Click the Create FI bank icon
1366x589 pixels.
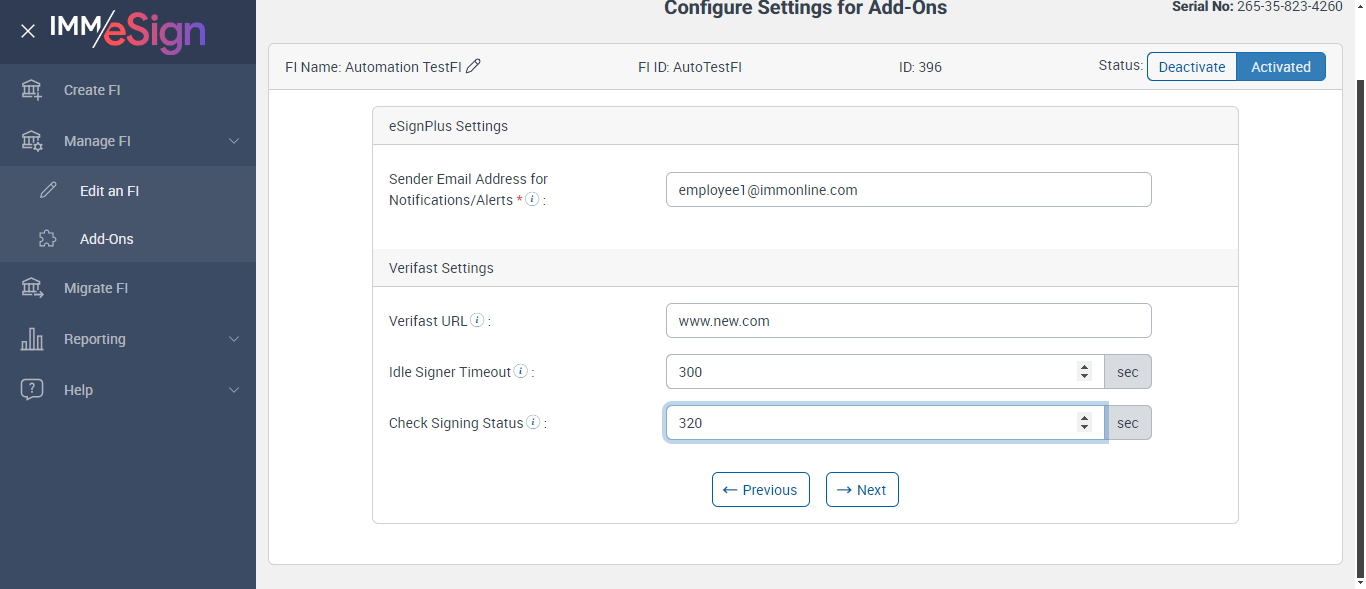coord(32,90)
